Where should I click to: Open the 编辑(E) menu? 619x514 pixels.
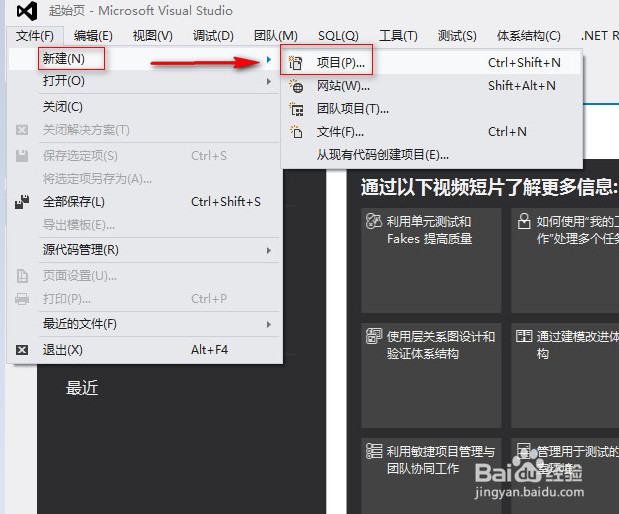tap(93, 36)
